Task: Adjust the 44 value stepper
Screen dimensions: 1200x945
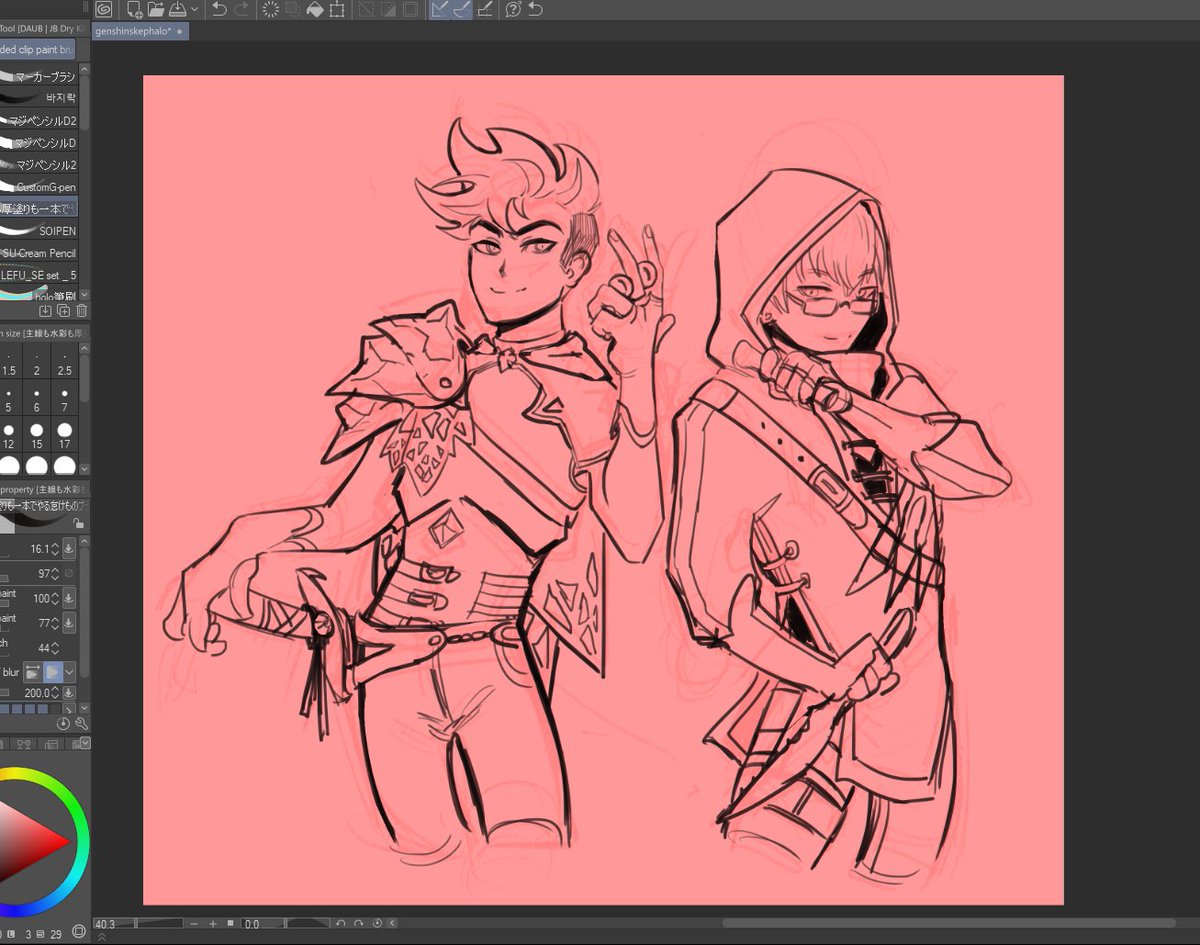Action: (x=55, y=648)
